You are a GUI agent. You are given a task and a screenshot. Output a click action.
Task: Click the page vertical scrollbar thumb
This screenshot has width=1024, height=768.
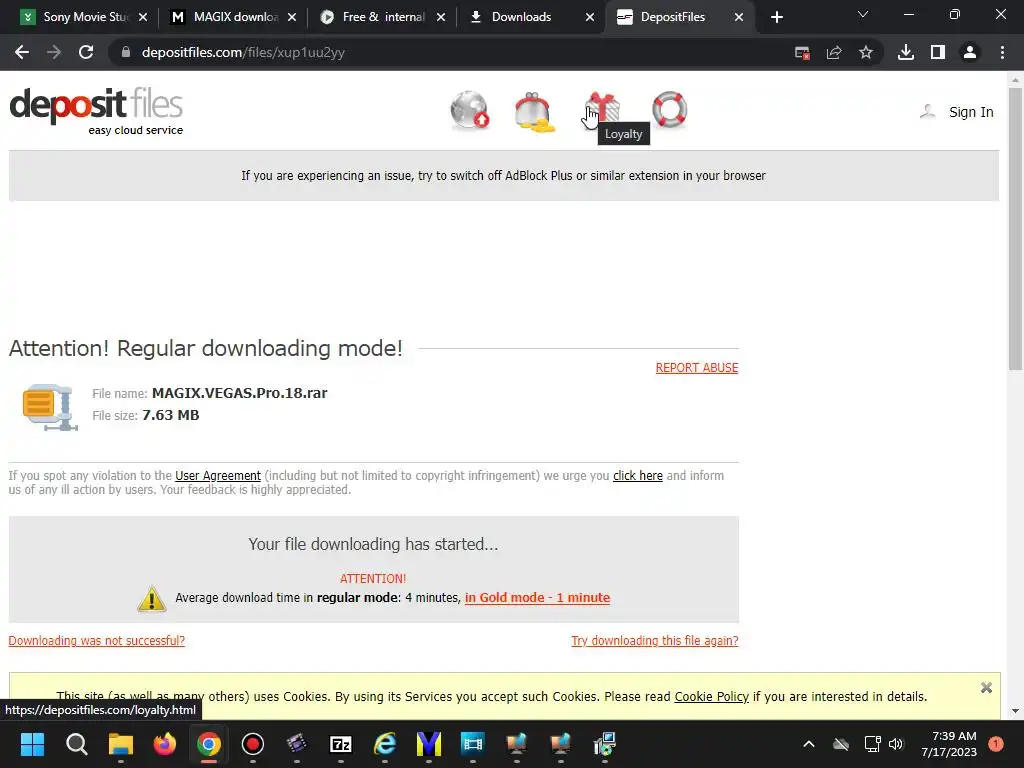(x=1015, y=229)
